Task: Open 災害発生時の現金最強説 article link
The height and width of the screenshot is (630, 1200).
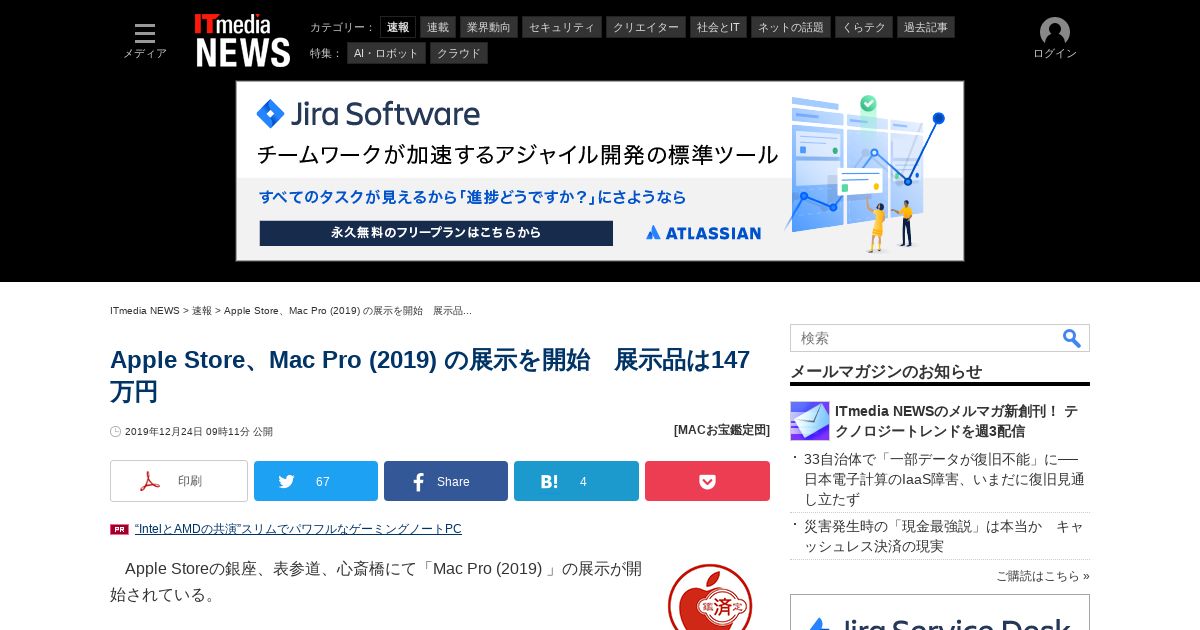Action: [x=944, y=536]
